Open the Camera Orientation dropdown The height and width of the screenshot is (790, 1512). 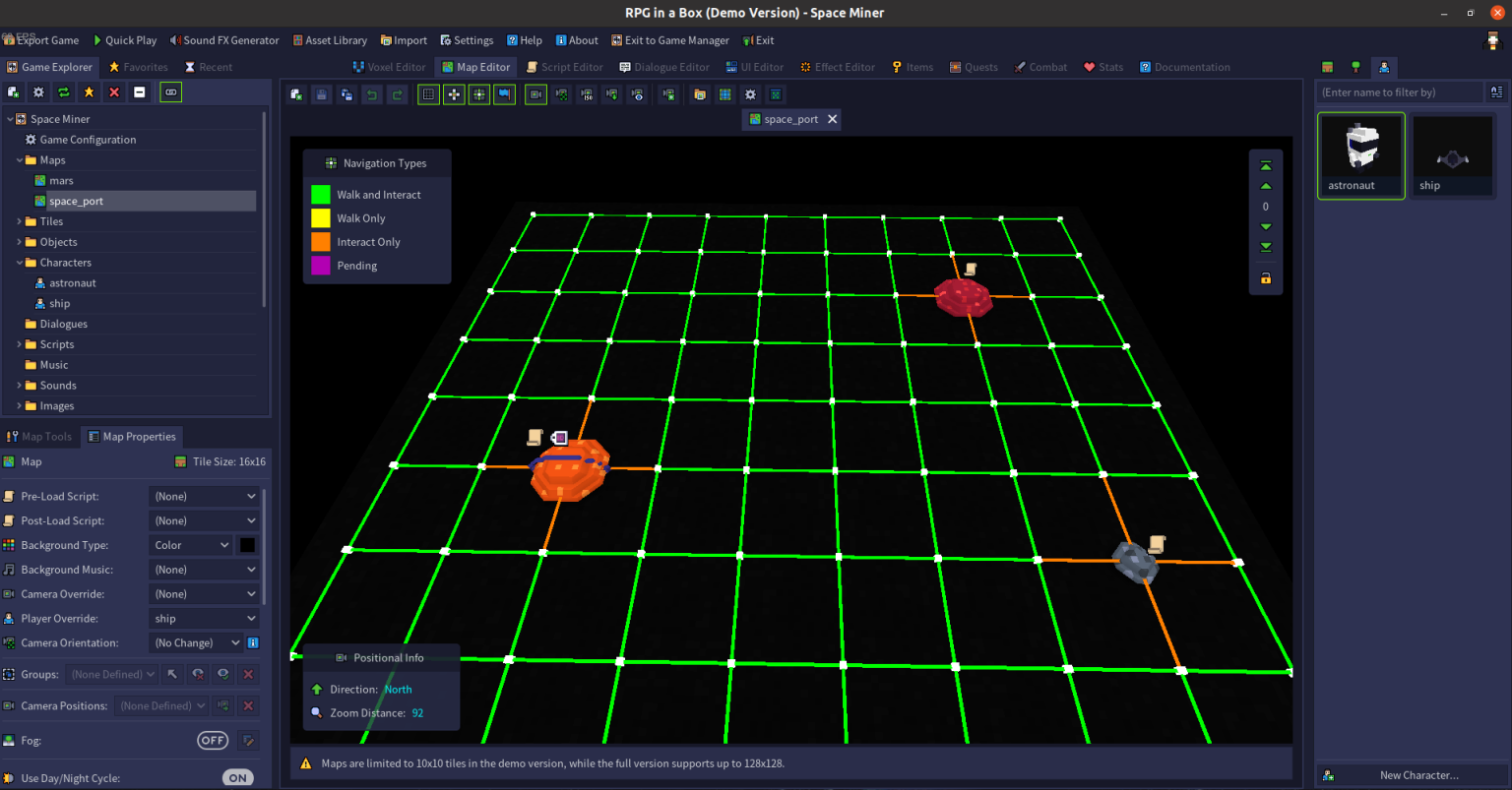pos(196,643)
